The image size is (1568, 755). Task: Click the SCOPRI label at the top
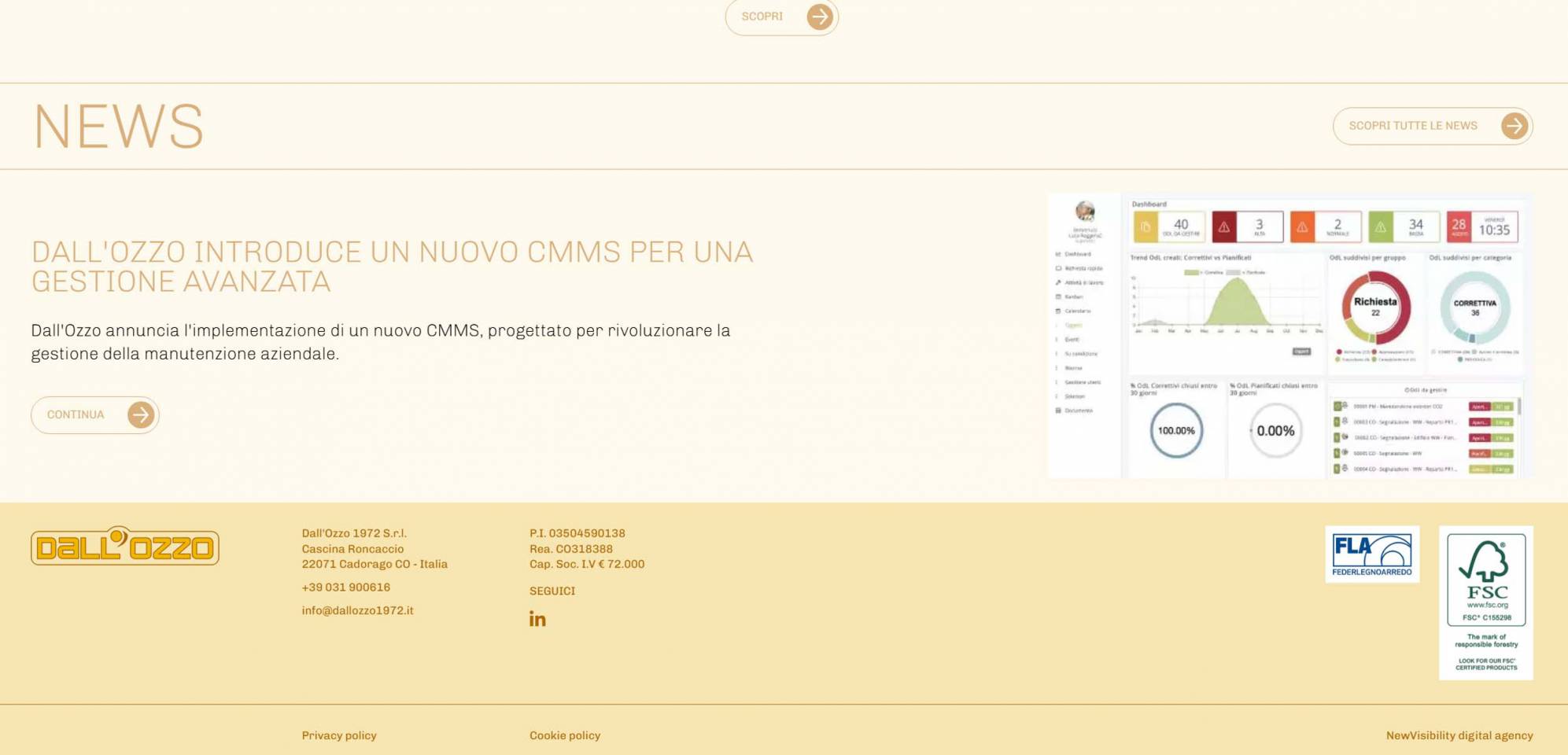762,17
